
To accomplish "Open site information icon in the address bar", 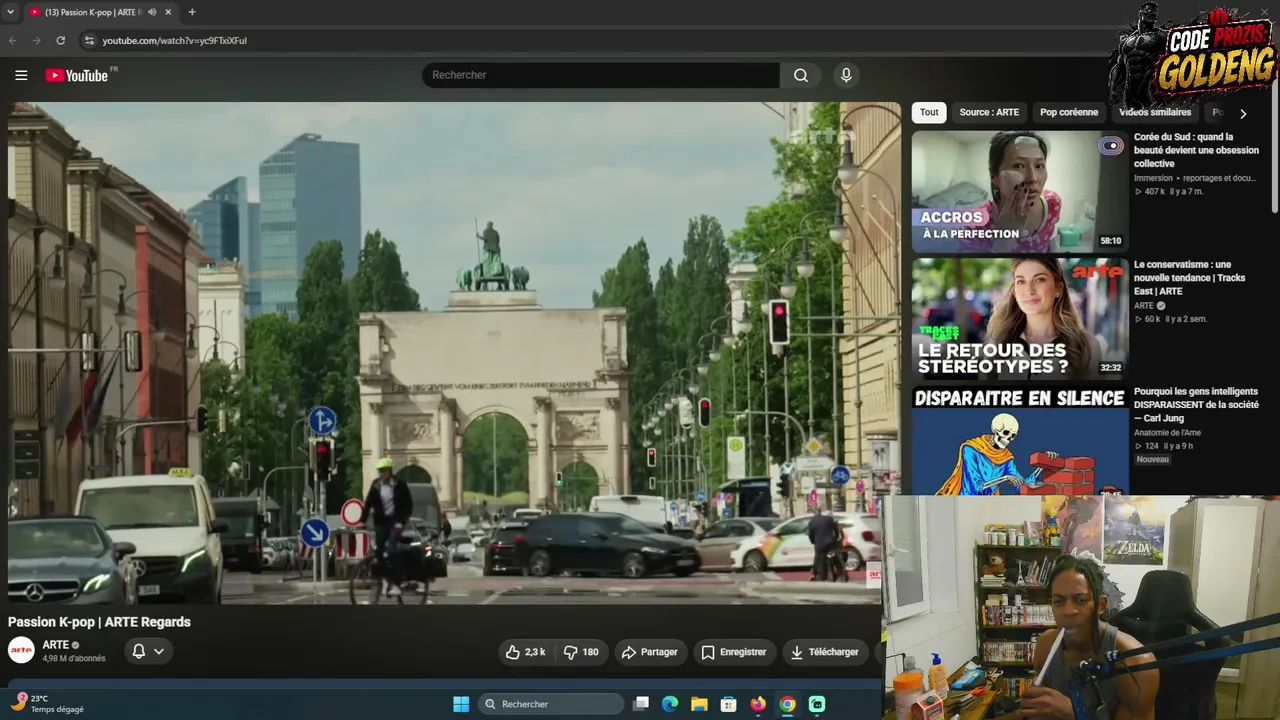I will coord(89,40).
